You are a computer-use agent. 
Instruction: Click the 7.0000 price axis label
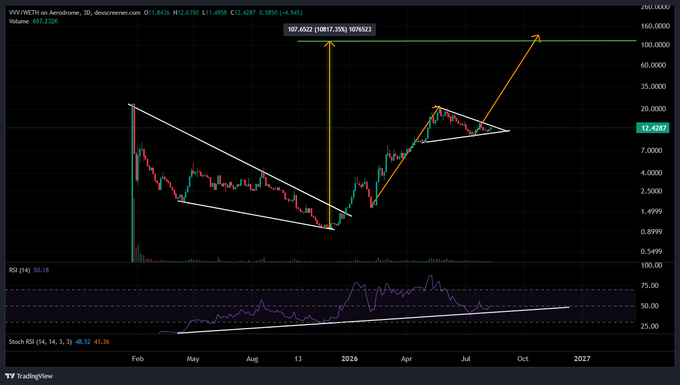click(x=651, y=150)
